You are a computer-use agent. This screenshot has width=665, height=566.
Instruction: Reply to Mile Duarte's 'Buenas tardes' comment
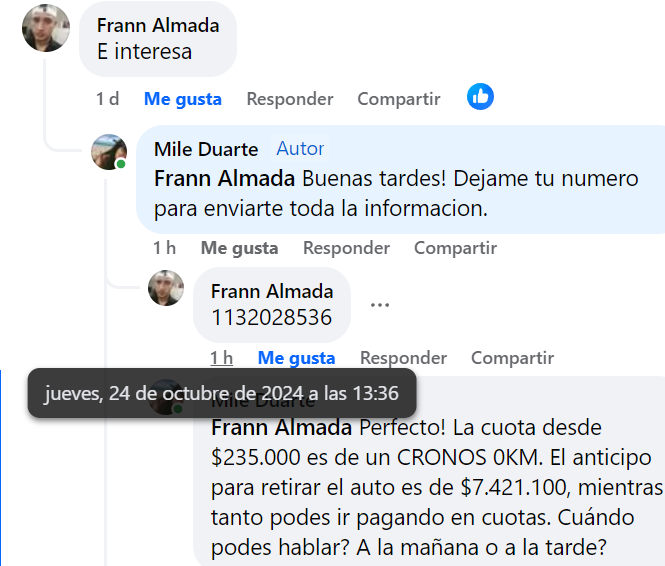pyautogui.click(x=346, y=248)
